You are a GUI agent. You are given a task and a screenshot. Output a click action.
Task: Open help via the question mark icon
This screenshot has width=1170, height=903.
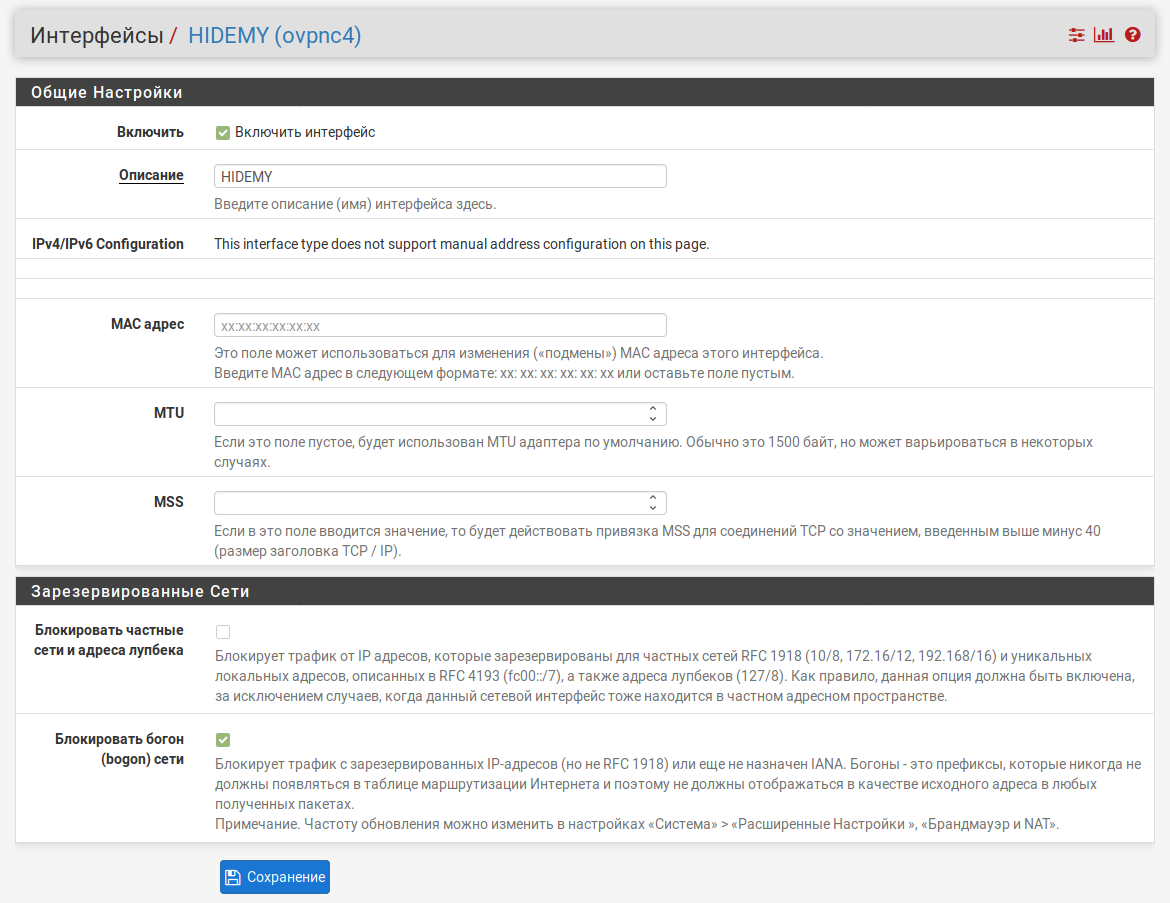point(1133,35)
